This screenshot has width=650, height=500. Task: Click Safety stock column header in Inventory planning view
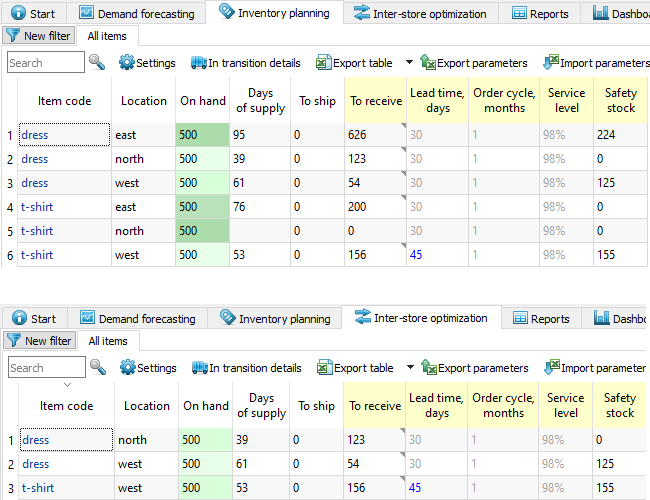620,101
